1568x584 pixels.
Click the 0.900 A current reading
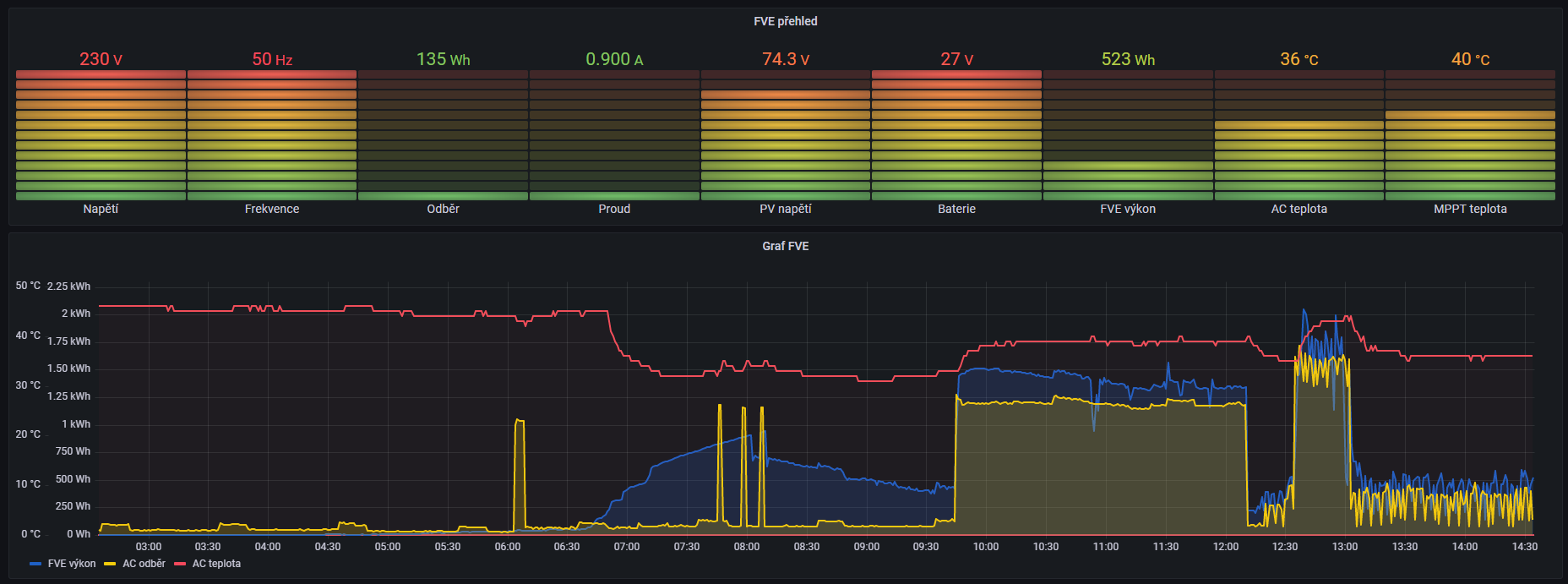point(614,59)
